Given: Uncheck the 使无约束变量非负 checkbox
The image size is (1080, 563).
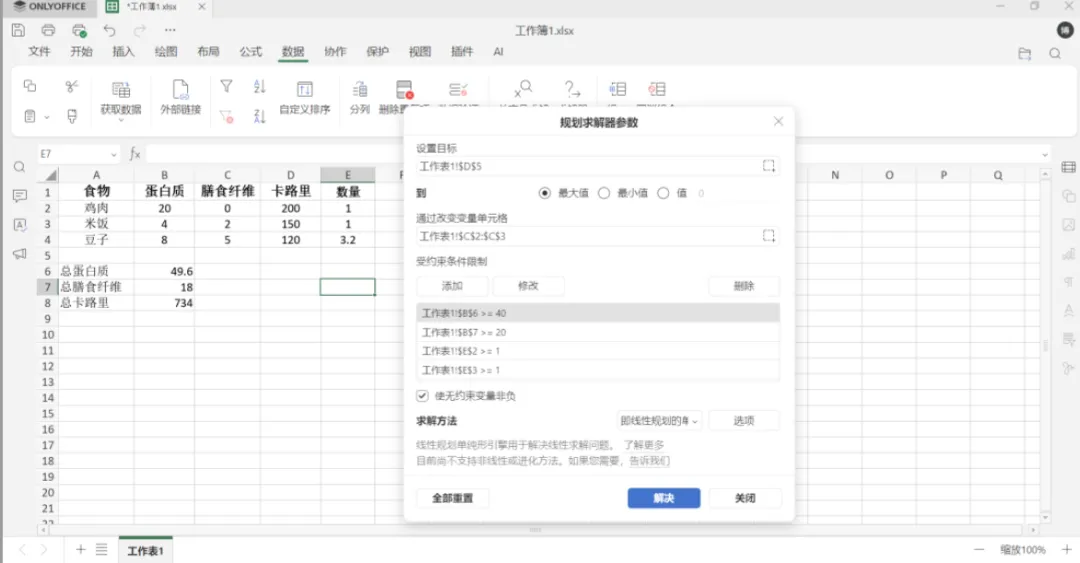Looking at the screenshot, I should coord(422,396).
